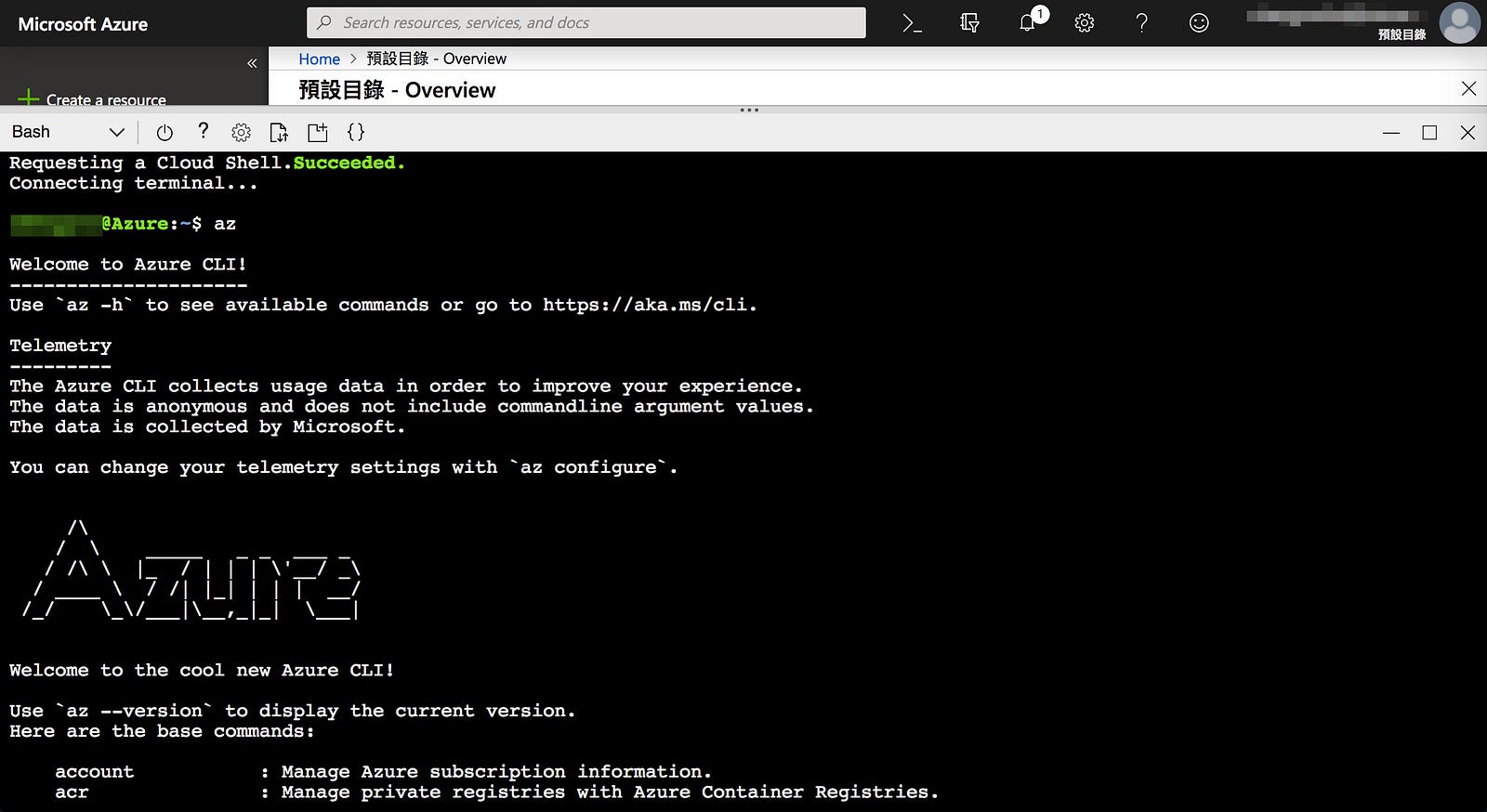
Task: Click the 'account' command row
Action: click(383, 772)
